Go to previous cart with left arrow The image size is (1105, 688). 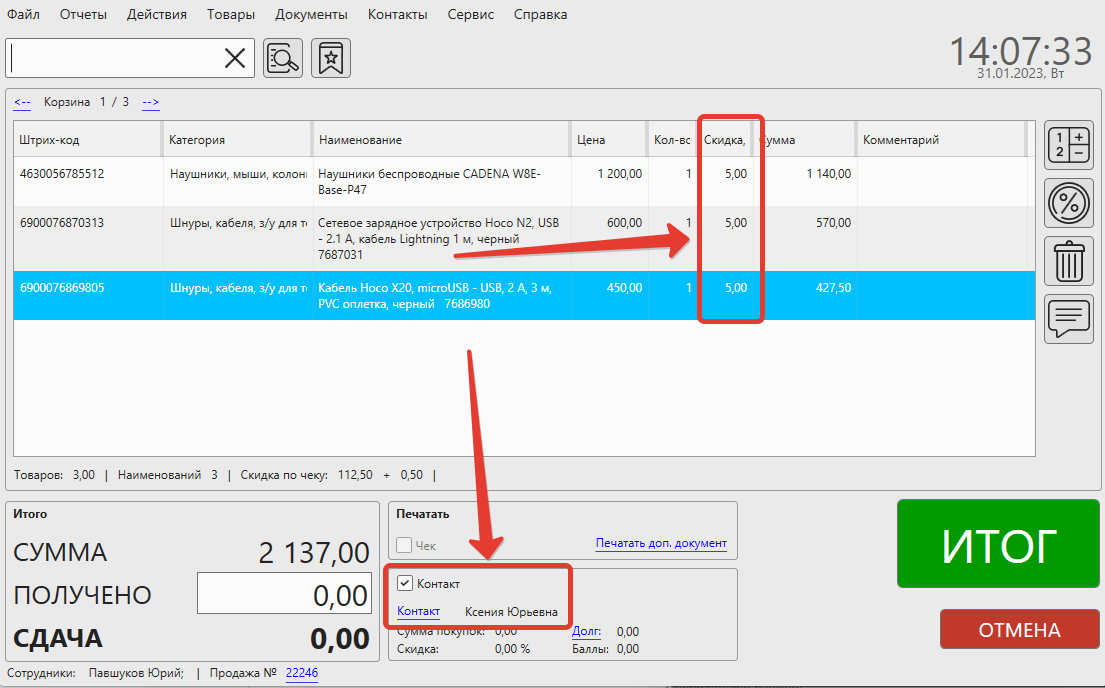(x=22, y=102)
